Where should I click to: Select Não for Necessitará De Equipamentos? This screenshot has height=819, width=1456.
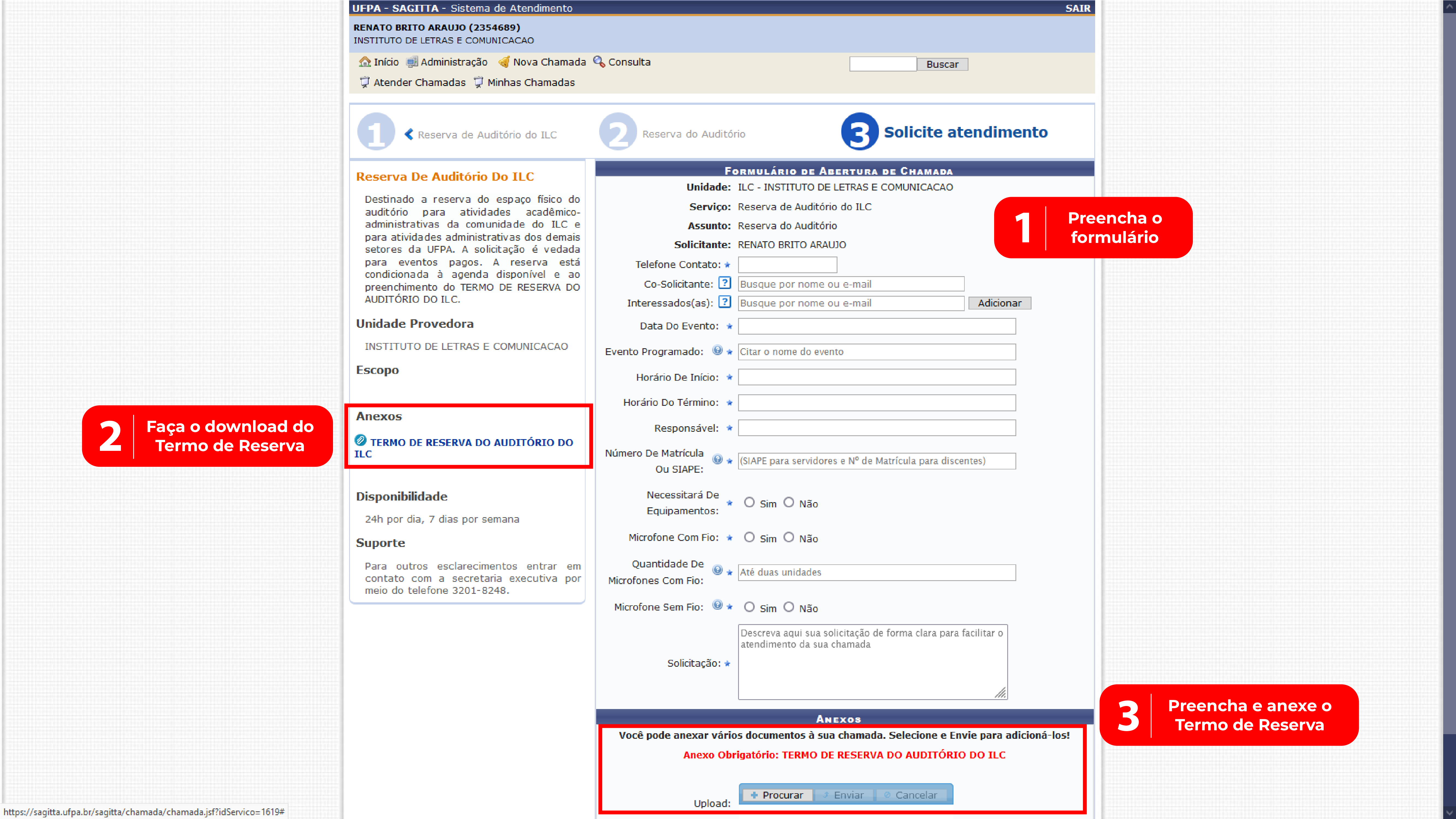[x=789, y=502]
